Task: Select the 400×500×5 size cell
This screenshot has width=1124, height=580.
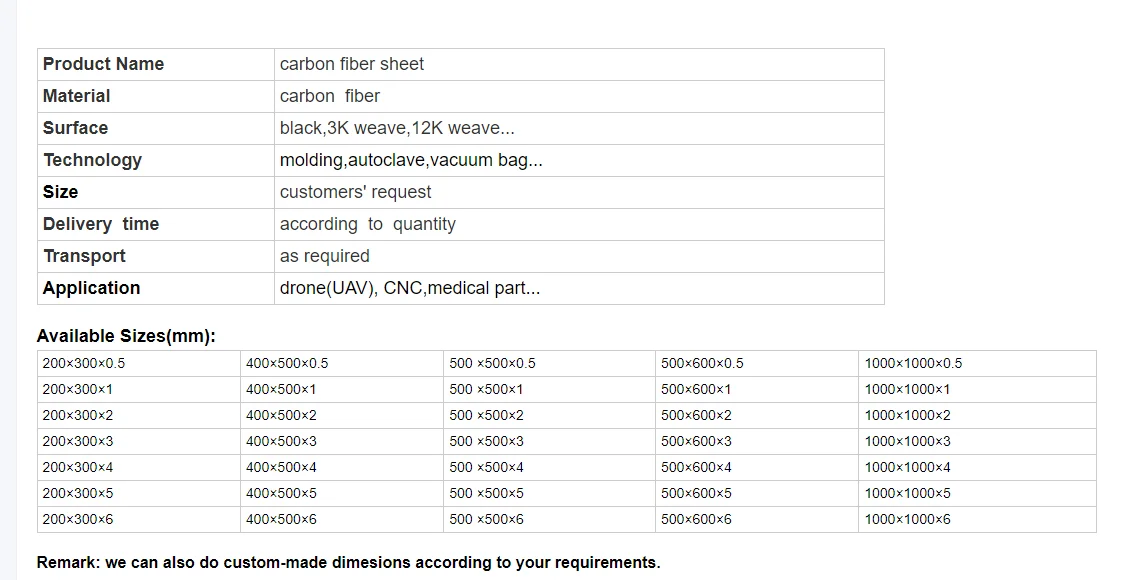Action: [x=281, y=493]
